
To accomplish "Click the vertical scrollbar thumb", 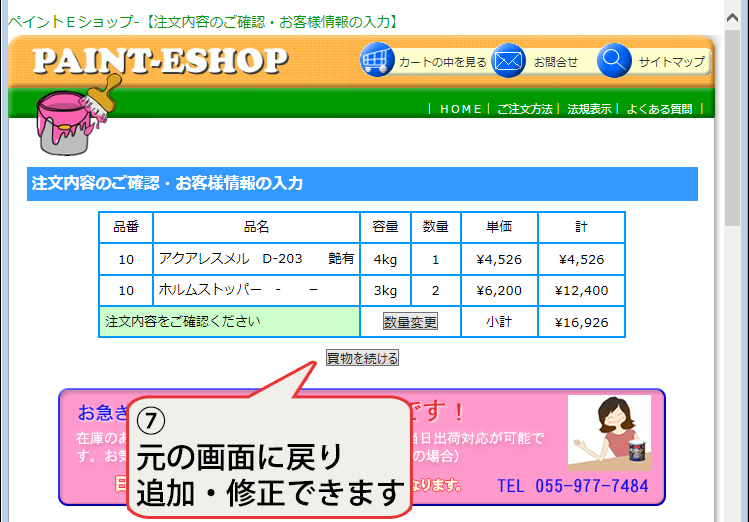I will tap(732, 127).
